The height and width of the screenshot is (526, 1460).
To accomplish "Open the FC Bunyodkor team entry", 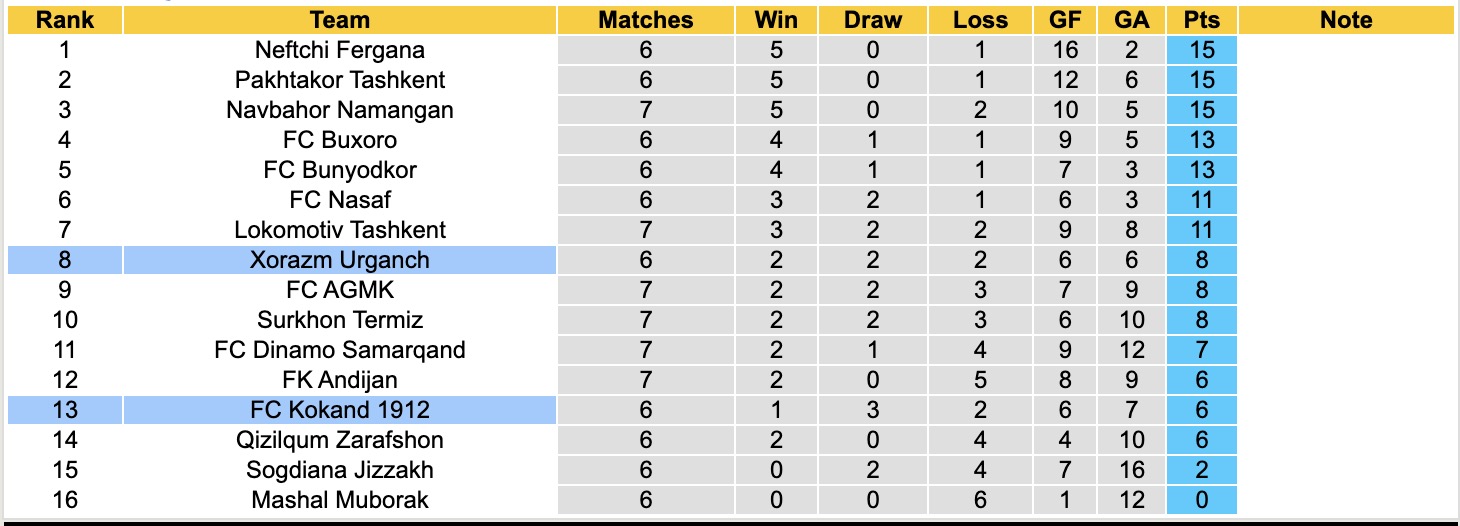I will click(340, 170).
